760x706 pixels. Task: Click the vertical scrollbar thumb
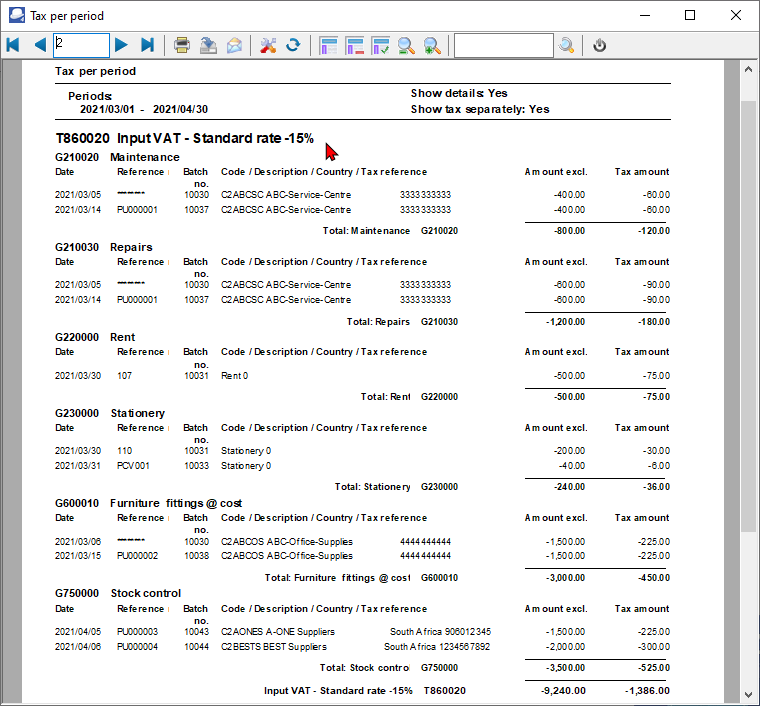coord(748,316)
